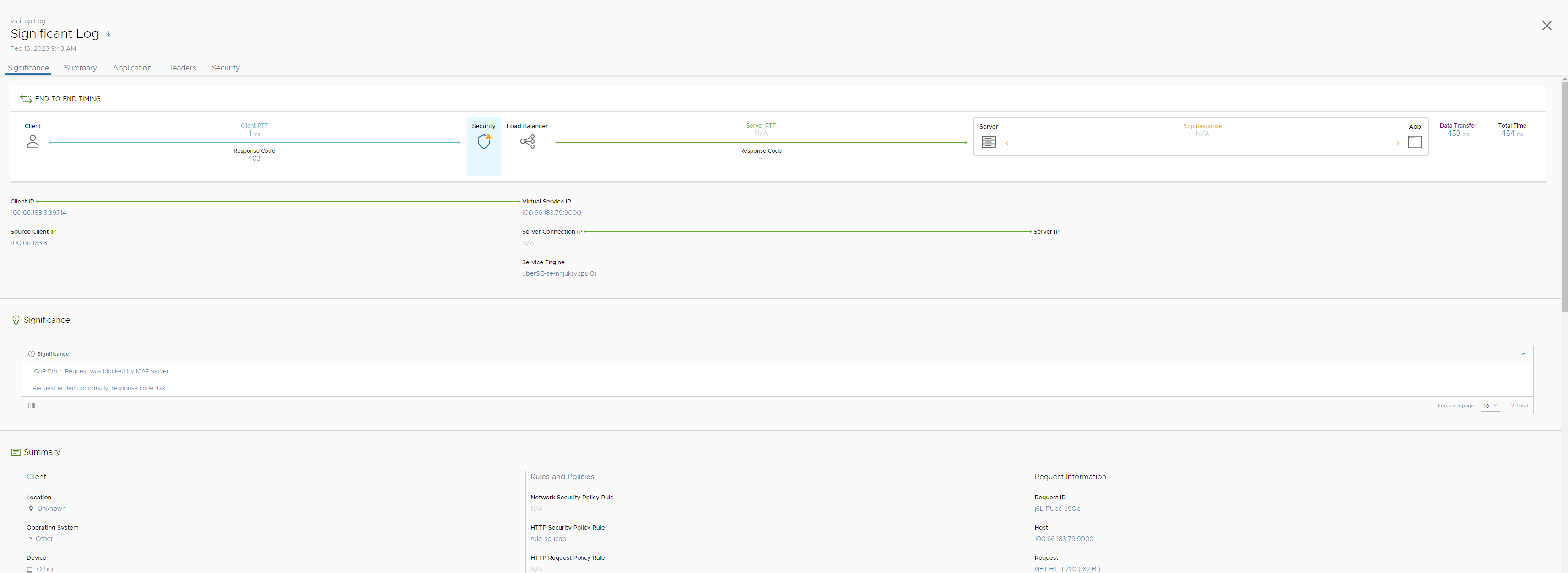The image size is (1568, 573).
Task: Open the Application tab
Action: click(132, 68)
